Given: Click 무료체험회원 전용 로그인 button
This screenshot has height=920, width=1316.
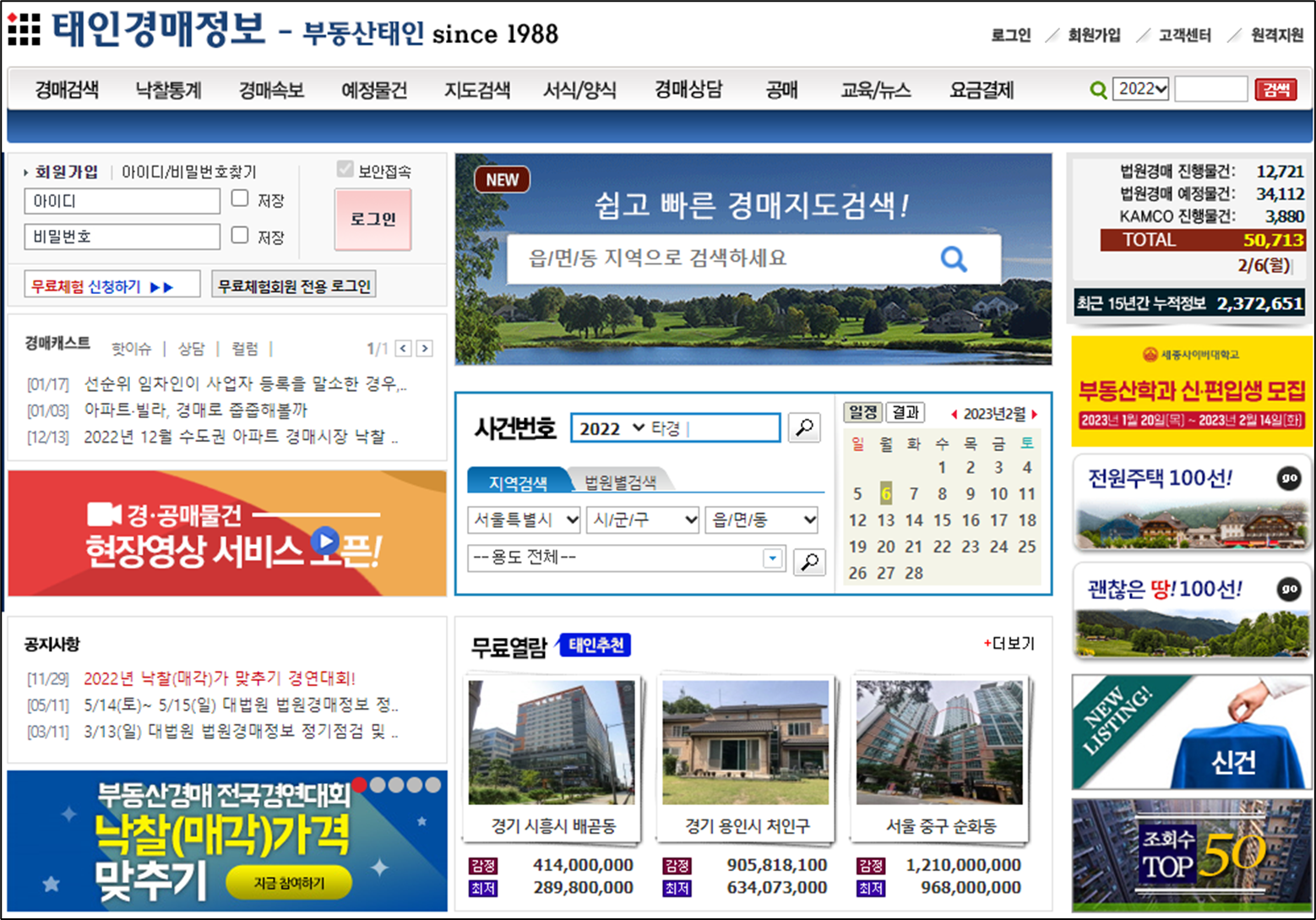Looking at the screenshot, I should pos(294,286).
